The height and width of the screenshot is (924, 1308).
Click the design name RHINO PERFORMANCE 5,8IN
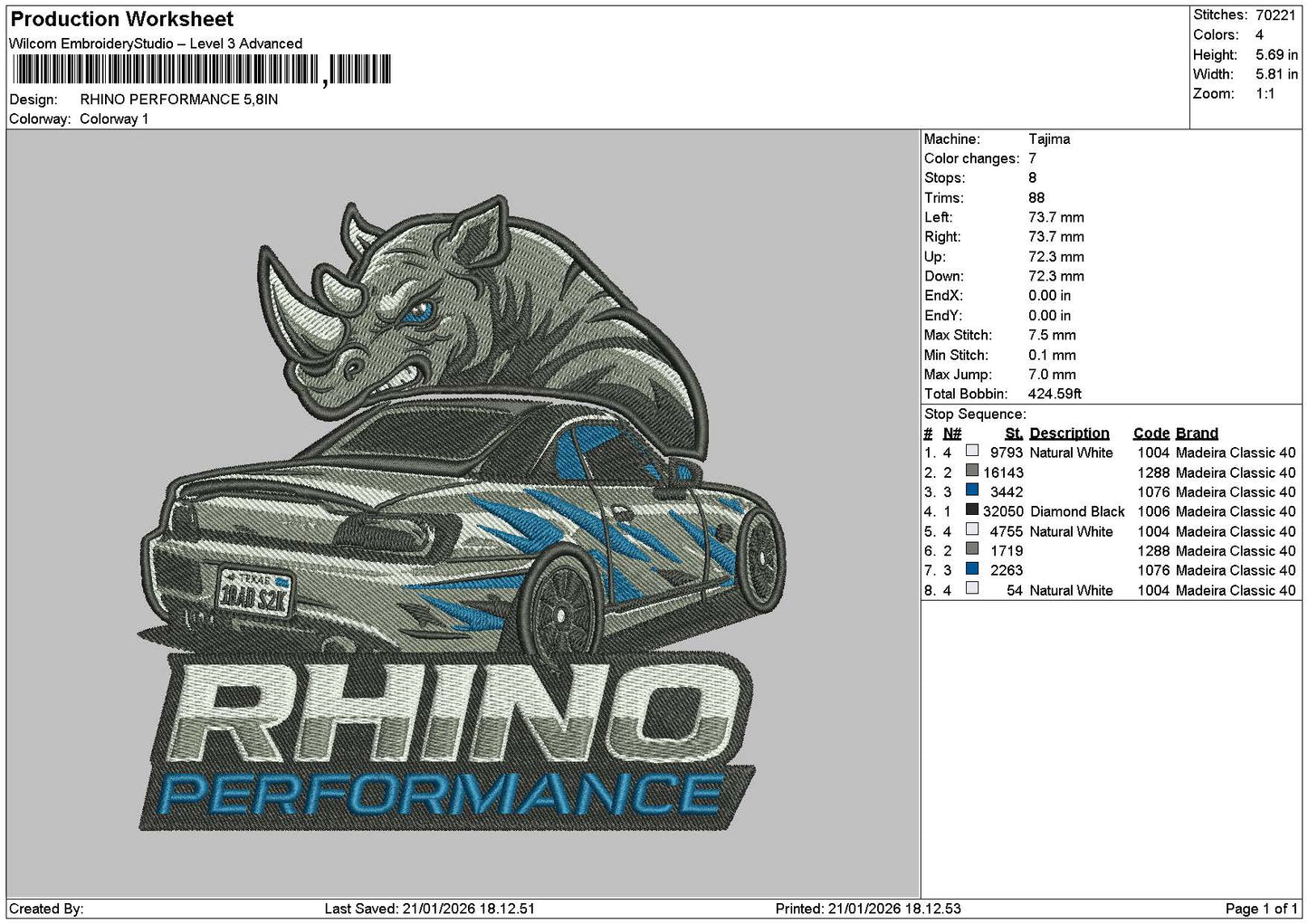pos(179,100)
